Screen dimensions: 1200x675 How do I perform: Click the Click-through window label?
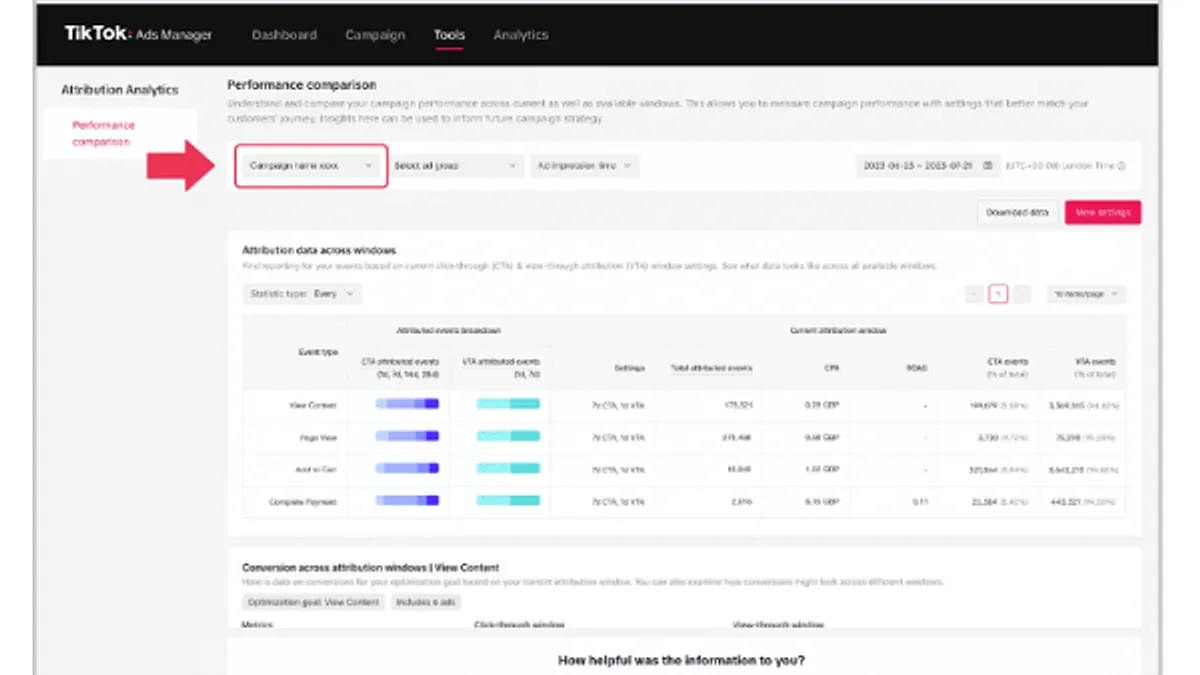pos(519,625)
